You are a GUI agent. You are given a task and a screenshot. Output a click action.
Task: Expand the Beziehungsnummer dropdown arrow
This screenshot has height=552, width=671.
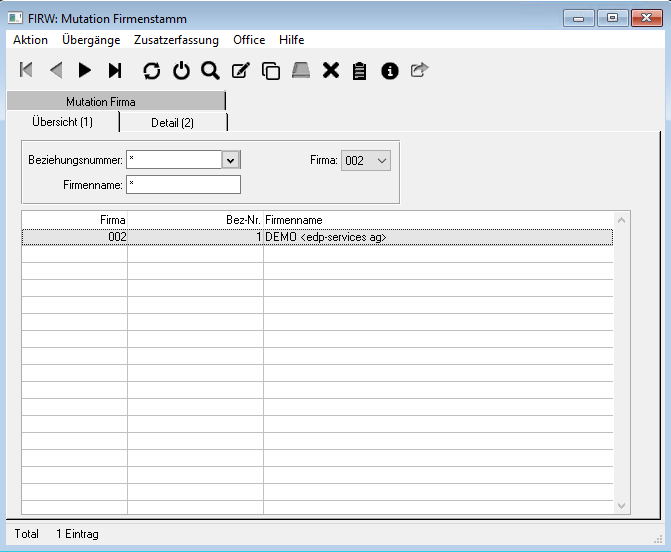coord(231,160)
